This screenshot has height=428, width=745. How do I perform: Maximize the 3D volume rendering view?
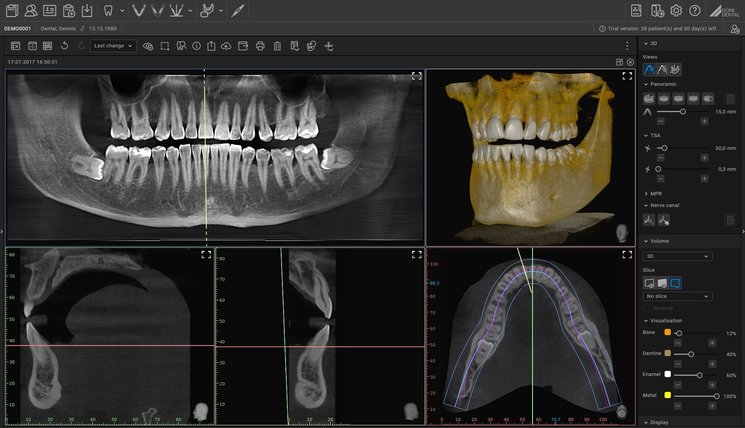tap(627, 76)
